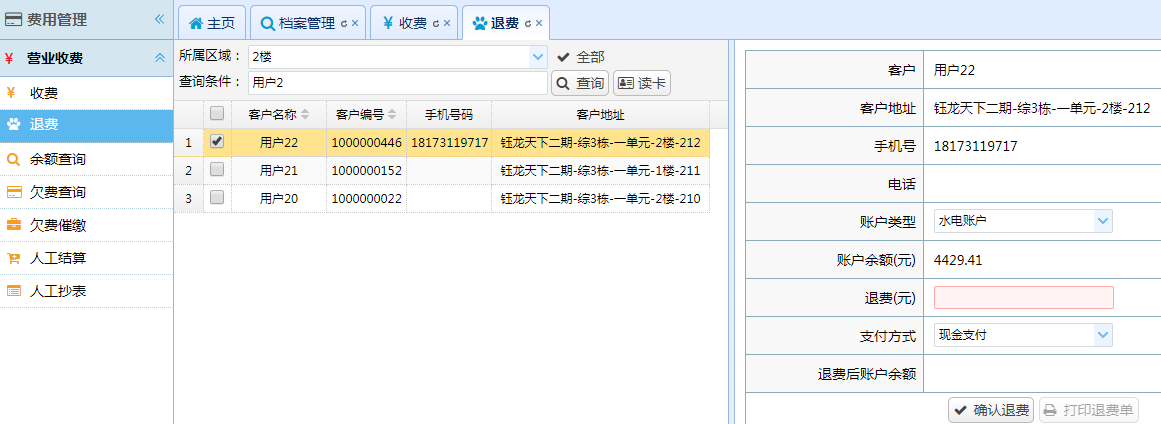Click the 退费(元) amount input field
1161x424 pixels.
pyautogui.click(x=1023, y=297)
